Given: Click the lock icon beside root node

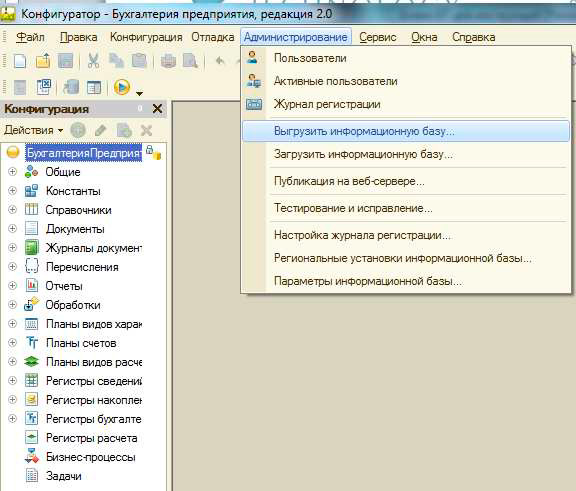Looking at the screenshot, I should pyautogui.click(x=154, y=152).
